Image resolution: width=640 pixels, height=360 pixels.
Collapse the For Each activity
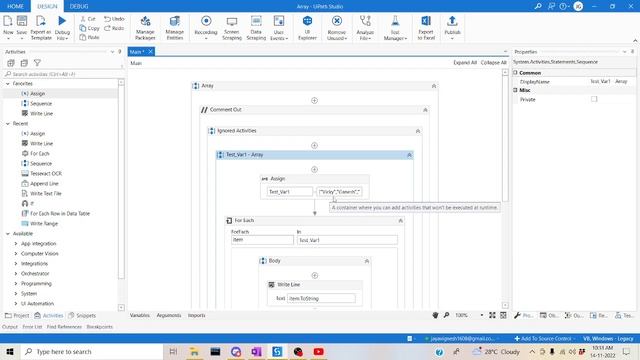point(400,220)
